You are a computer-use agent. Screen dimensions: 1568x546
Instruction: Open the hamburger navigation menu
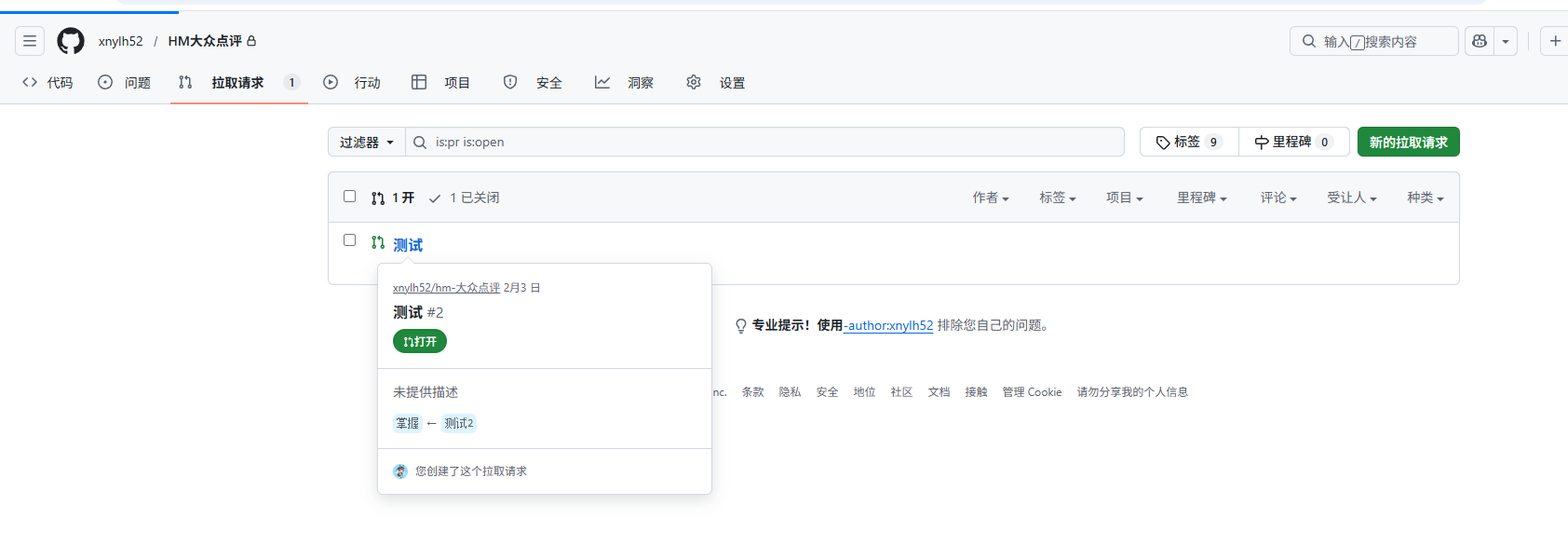[x=30, y=41]
